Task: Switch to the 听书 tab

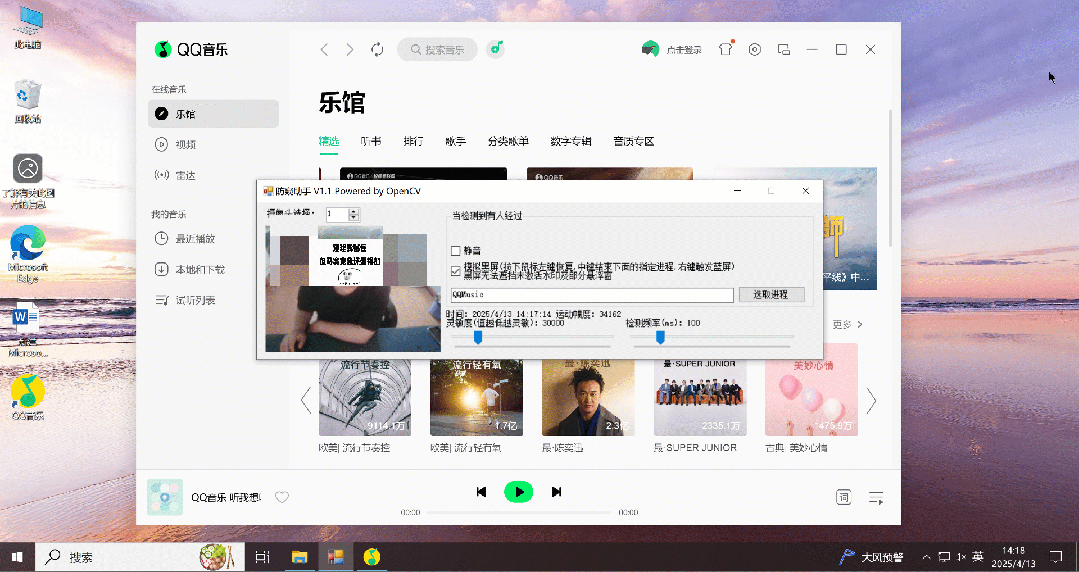Action: point(371,141)
